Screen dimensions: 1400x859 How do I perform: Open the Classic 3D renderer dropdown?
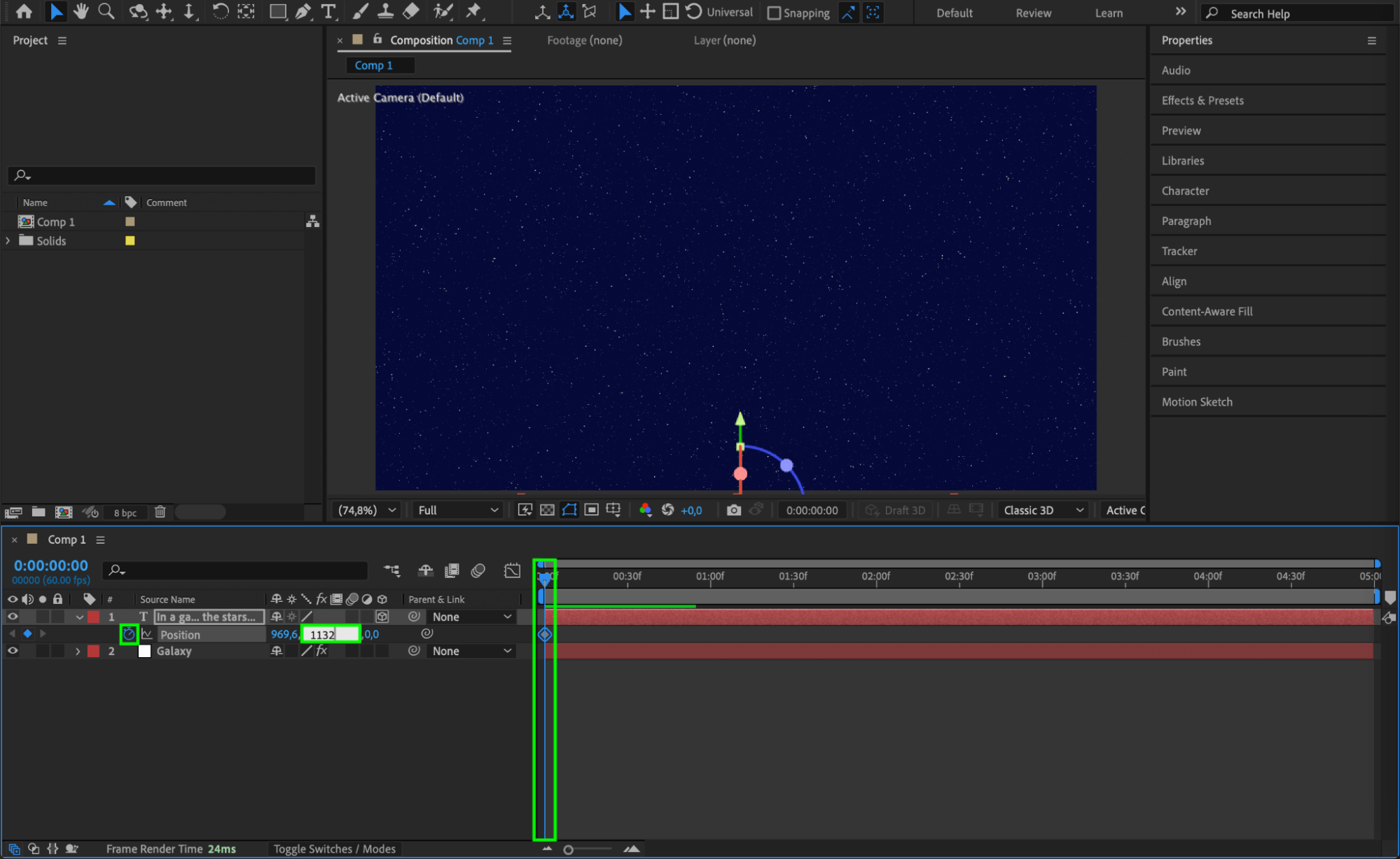[x=1043, y=510]
